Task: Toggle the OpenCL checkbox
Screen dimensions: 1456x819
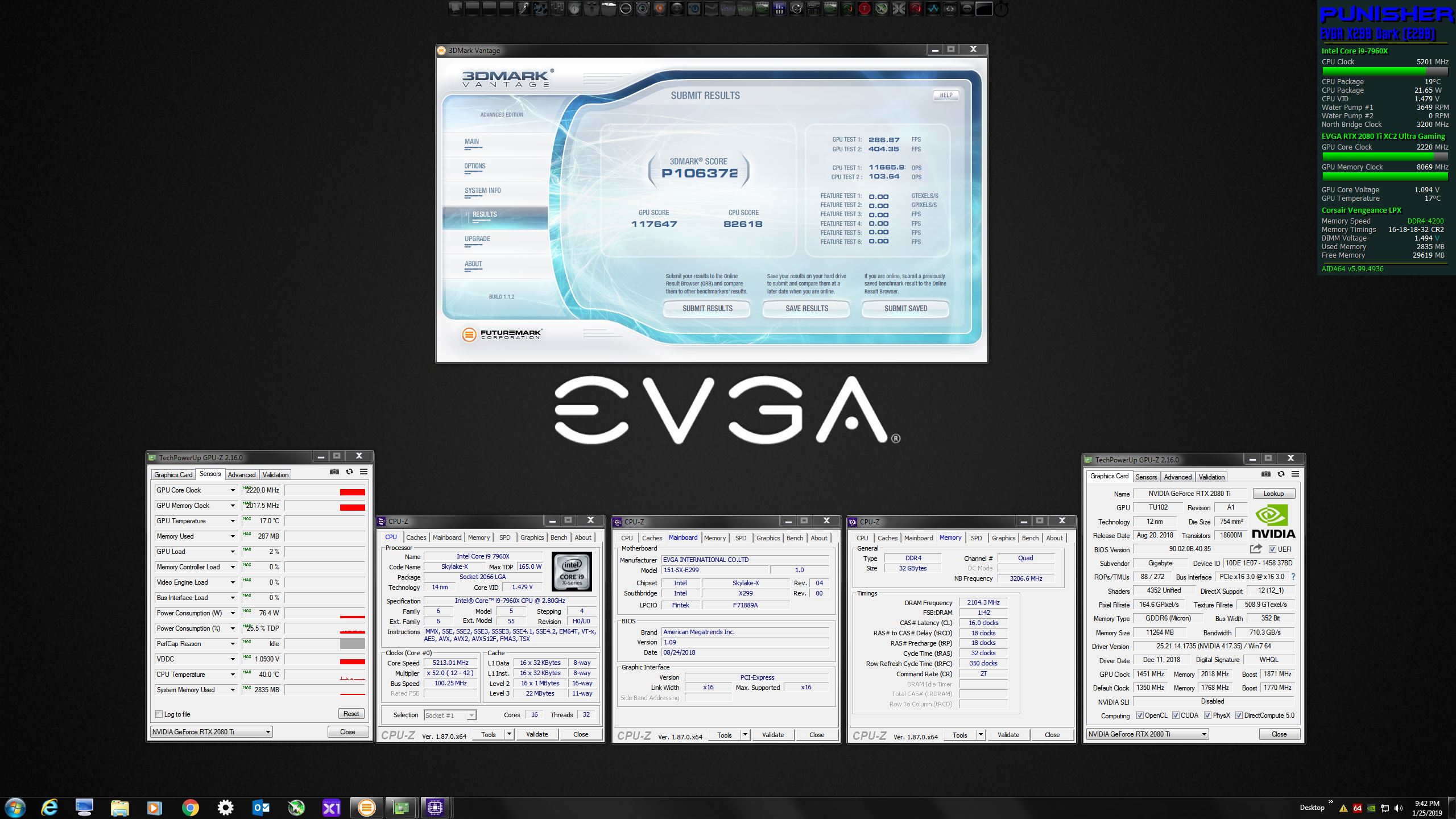Action: 1140,715
